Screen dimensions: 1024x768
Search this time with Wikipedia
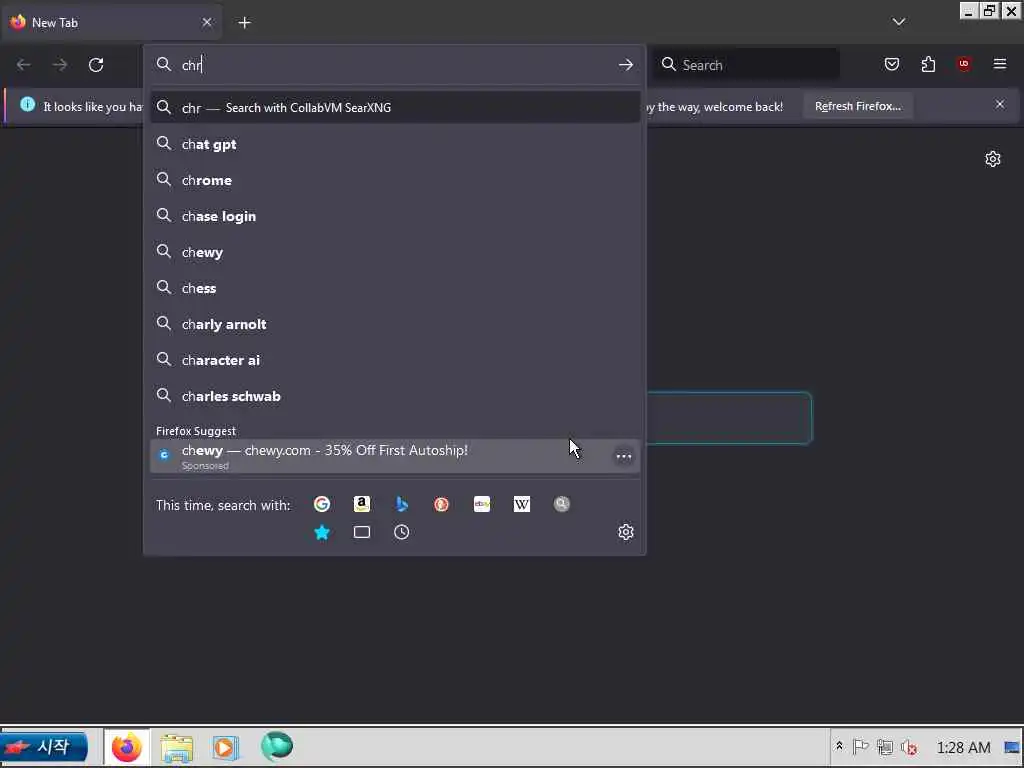(x=522, y=504)
